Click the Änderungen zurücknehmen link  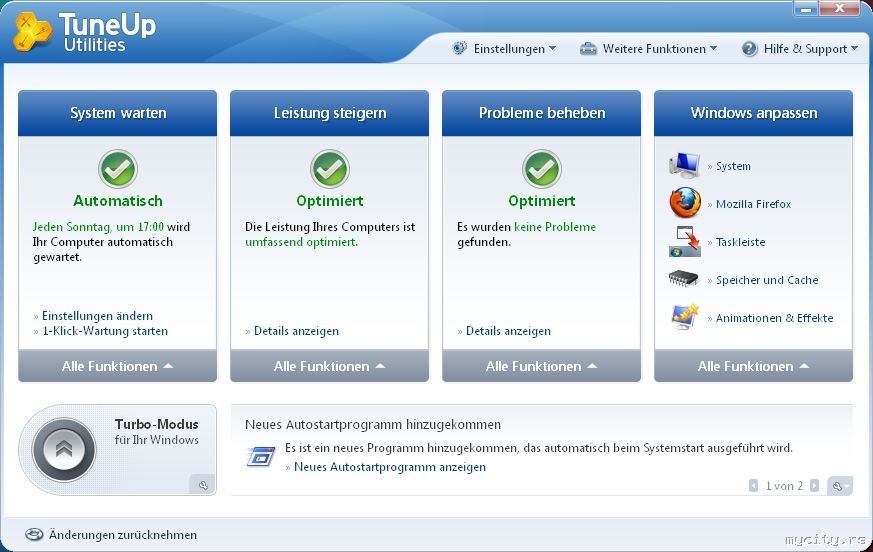tap(123, 535)
